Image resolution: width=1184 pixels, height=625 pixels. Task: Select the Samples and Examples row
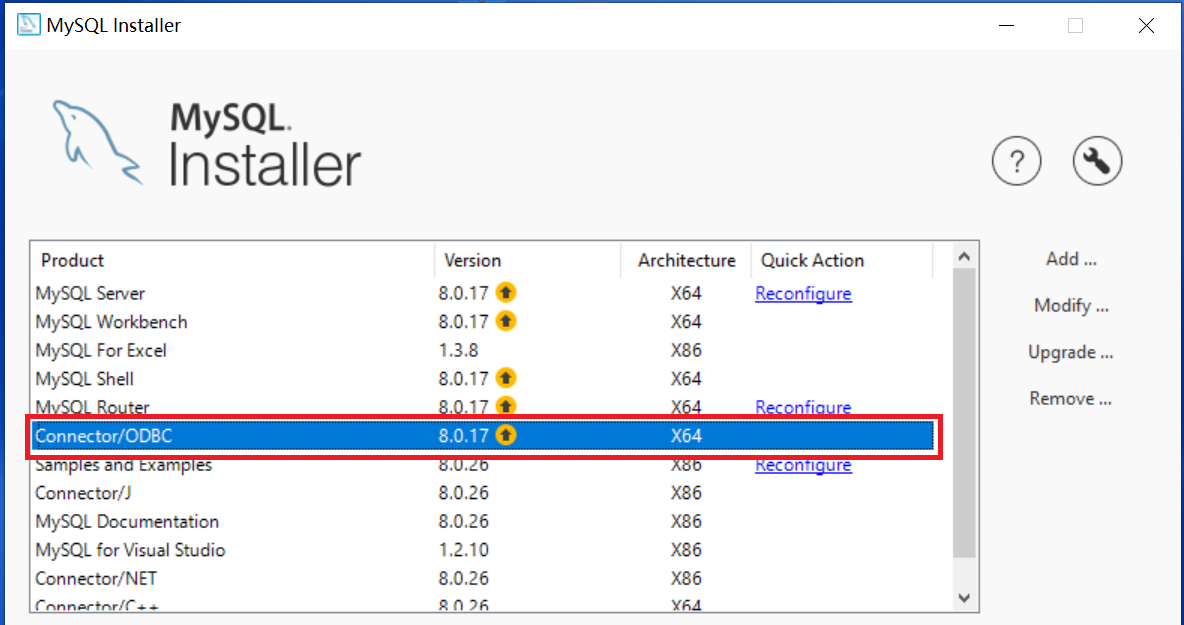(x=483, y=464)
